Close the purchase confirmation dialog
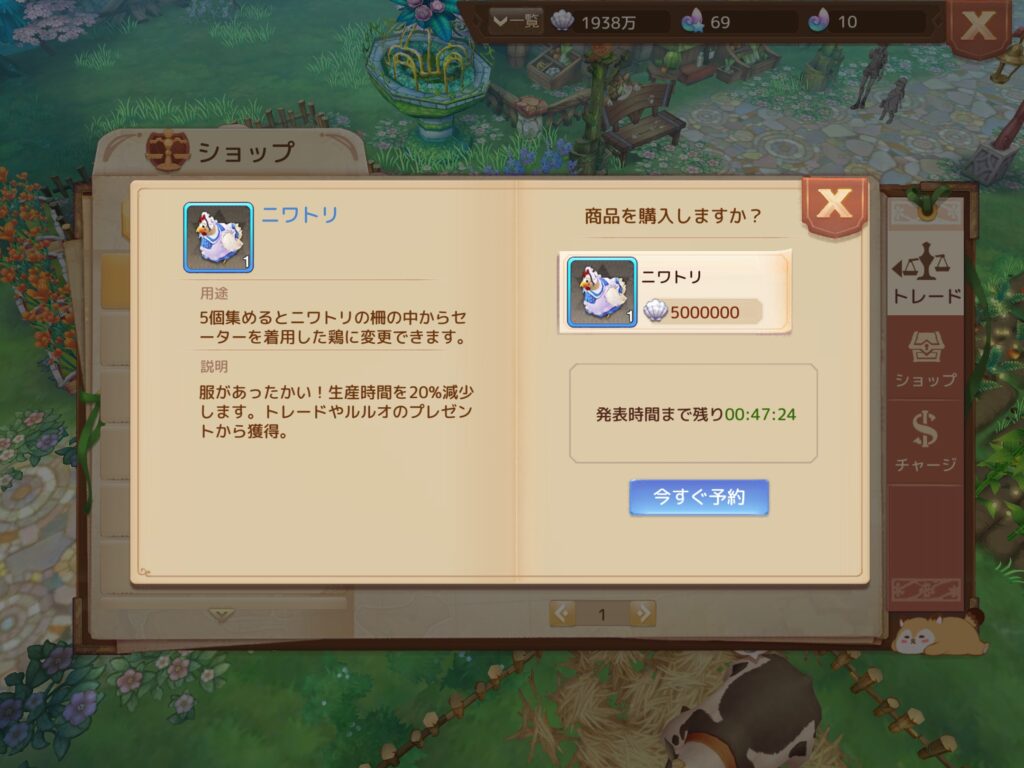This screenshot has height=768, width=1024. pos(834,204)
